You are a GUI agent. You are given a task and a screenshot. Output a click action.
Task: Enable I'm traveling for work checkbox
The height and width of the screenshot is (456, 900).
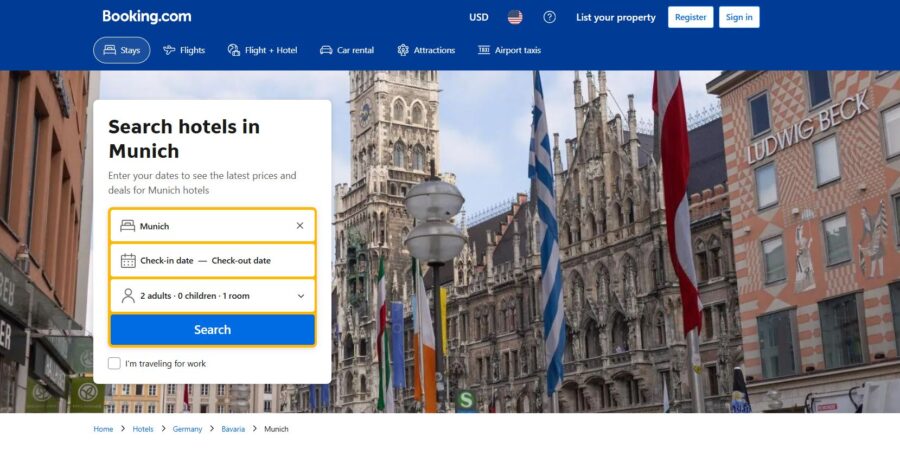pos(114,364)
